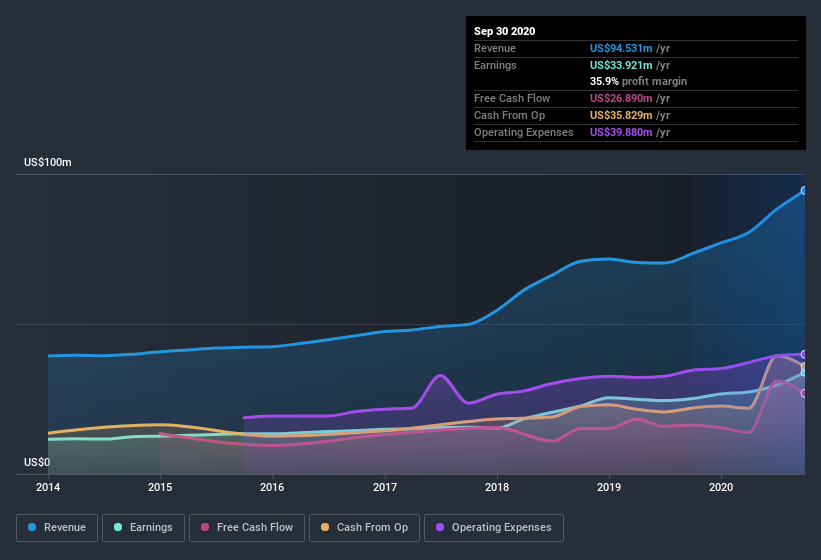821x560 pixels.
Task: Click the US$100m y-axis label
Action: 48,162
